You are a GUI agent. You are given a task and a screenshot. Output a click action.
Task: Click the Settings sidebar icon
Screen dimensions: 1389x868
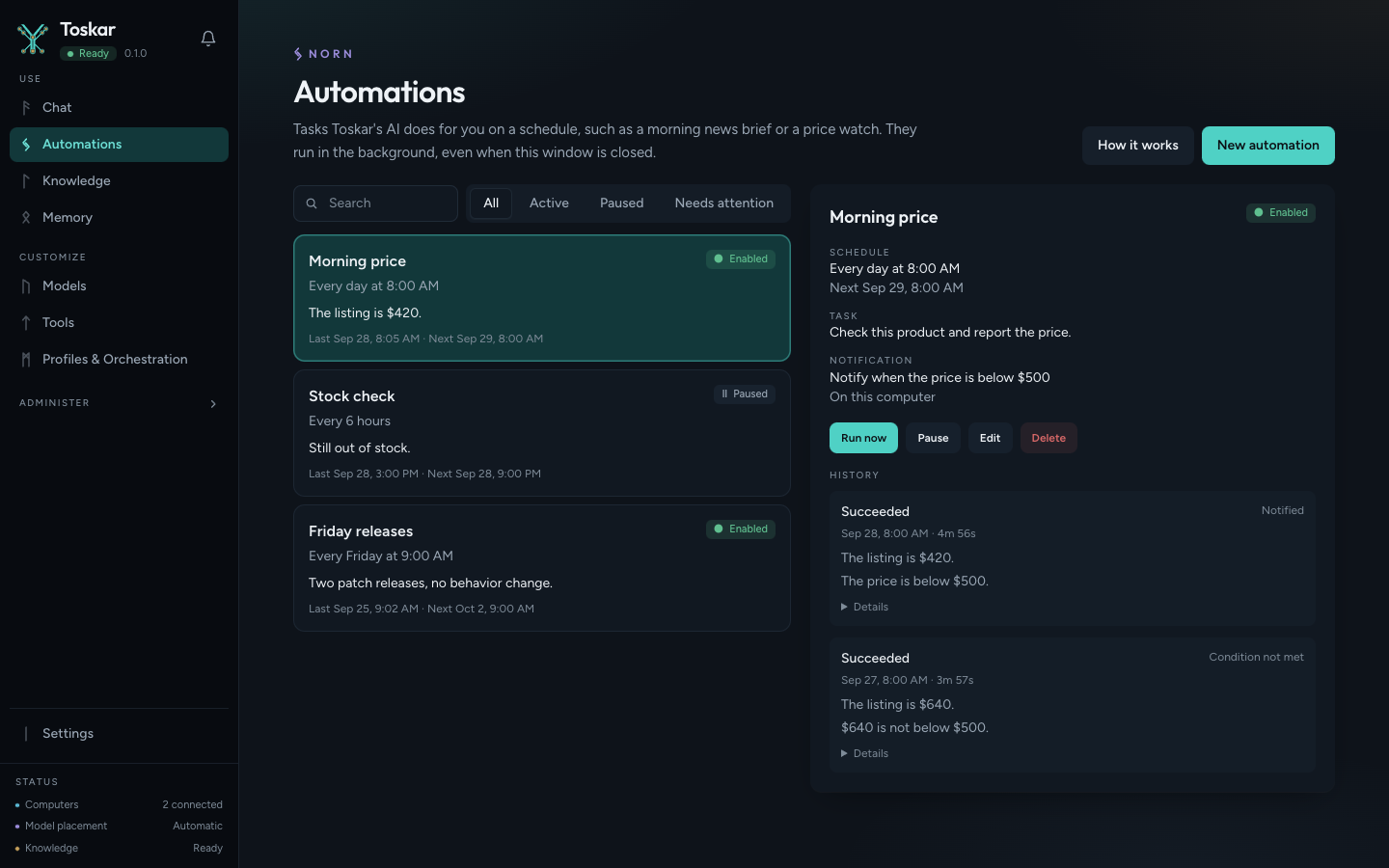click(x=26, y=734)
